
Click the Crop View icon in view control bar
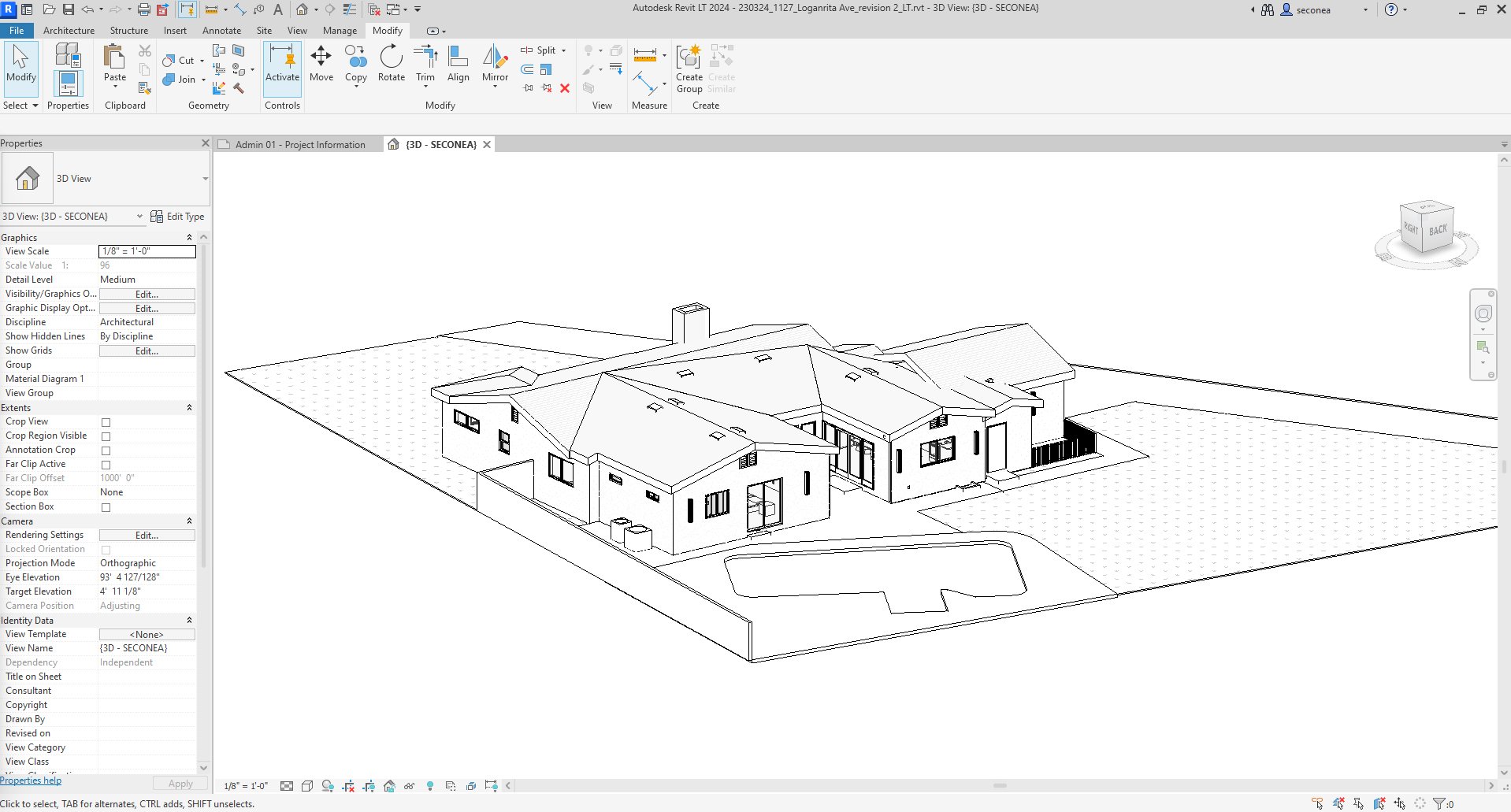pos(348,786)
